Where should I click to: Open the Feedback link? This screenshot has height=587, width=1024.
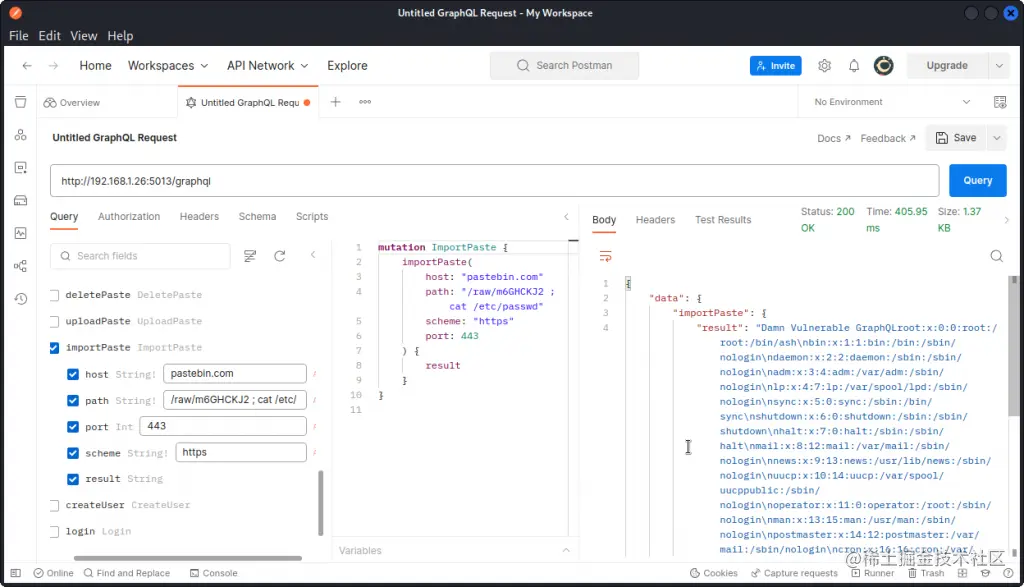tap(888, 138)
